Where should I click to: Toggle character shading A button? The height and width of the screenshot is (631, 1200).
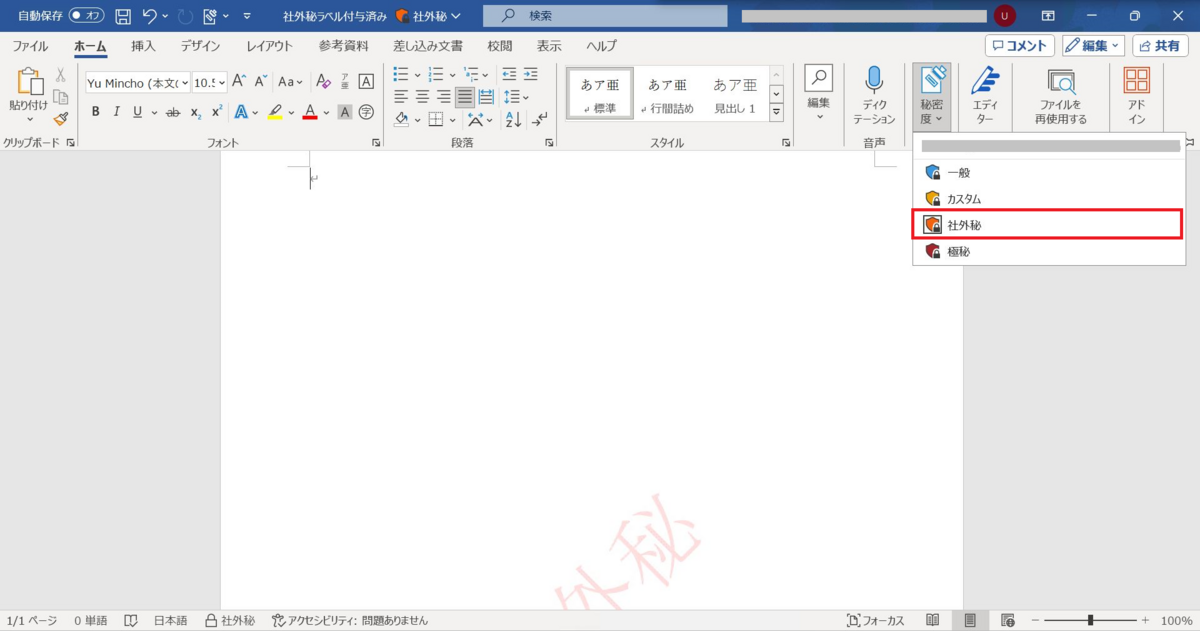coord(345,112)
